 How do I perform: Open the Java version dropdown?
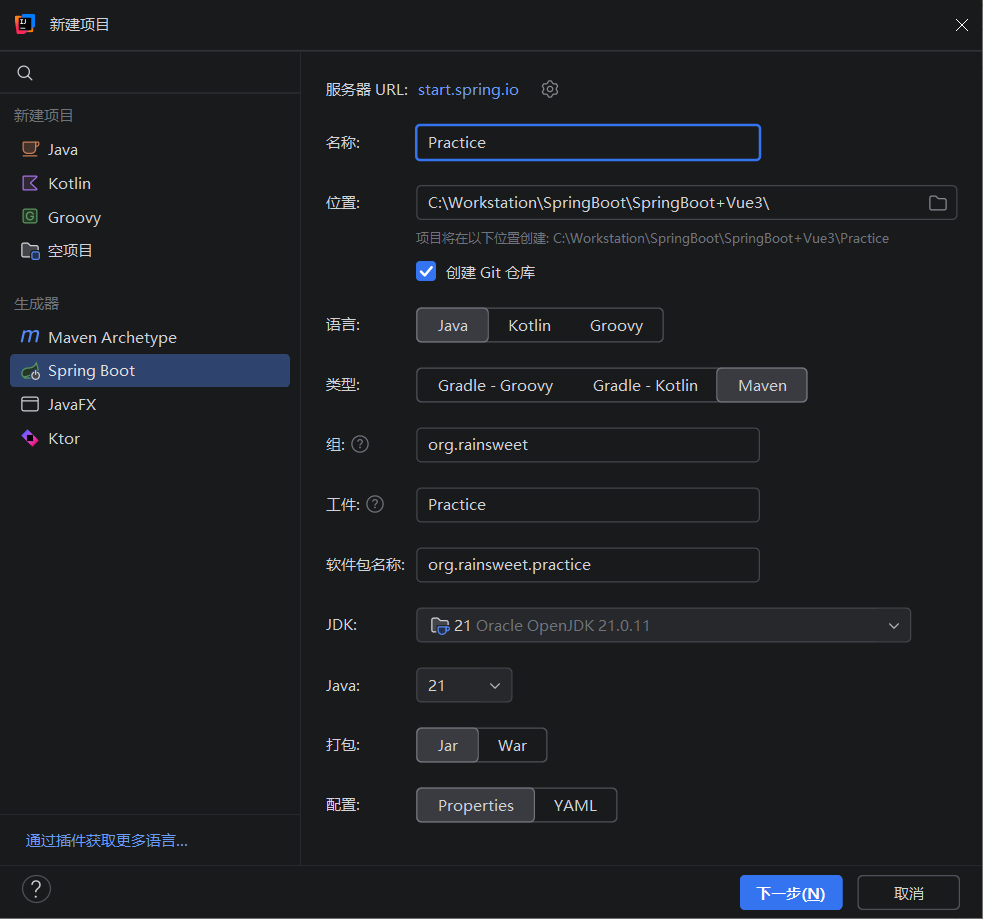point(464,685)
